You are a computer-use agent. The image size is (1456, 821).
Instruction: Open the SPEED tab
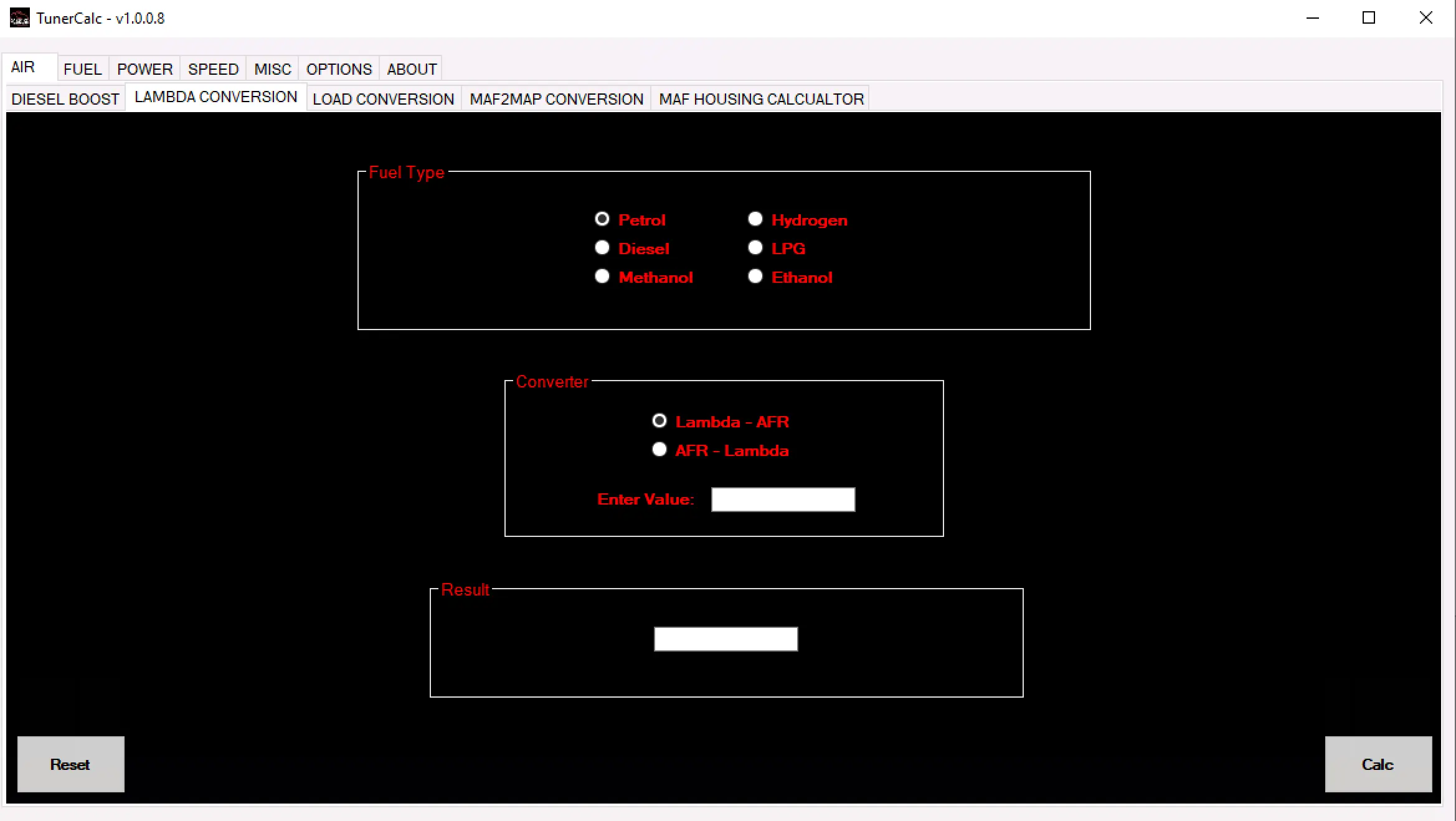(x=213, y=69)
